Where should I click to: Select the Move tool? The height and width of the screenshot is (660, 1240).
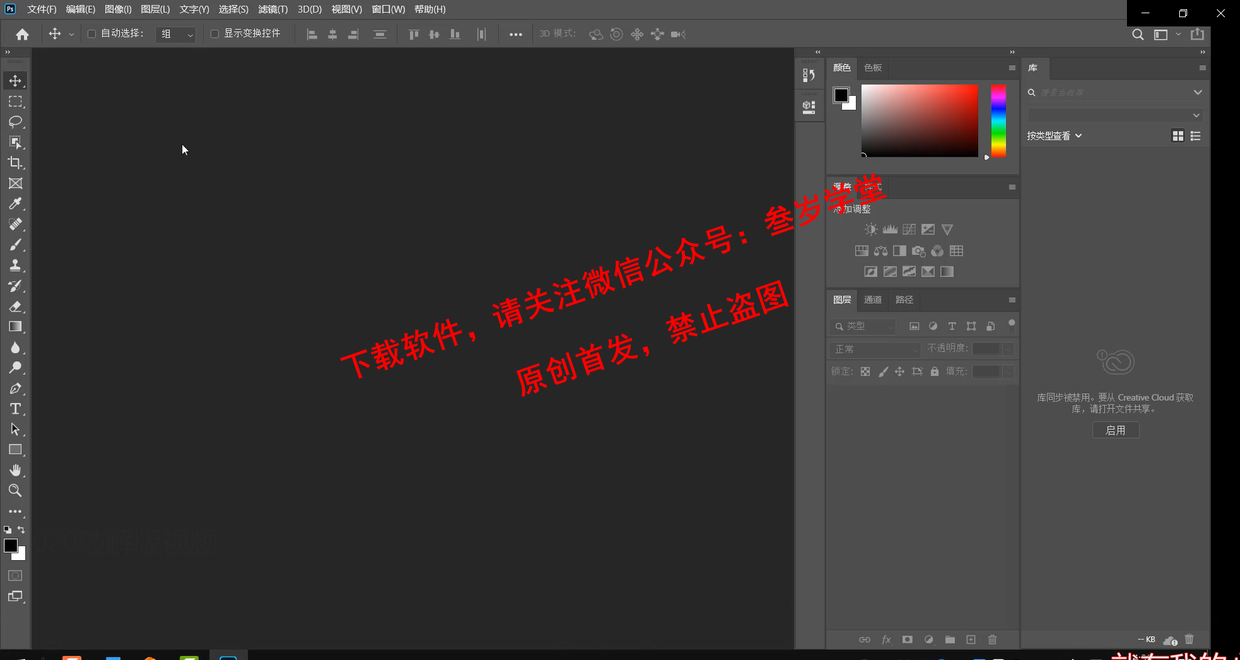pos(15,81)
